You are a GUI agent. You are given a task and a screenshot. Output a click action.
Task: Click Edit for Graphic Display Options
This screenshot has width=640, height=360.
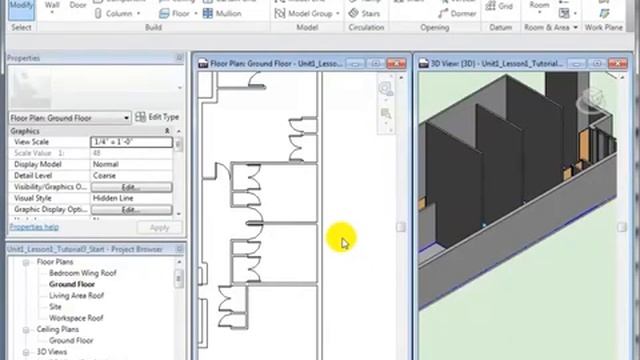click(x=131, y=209)
